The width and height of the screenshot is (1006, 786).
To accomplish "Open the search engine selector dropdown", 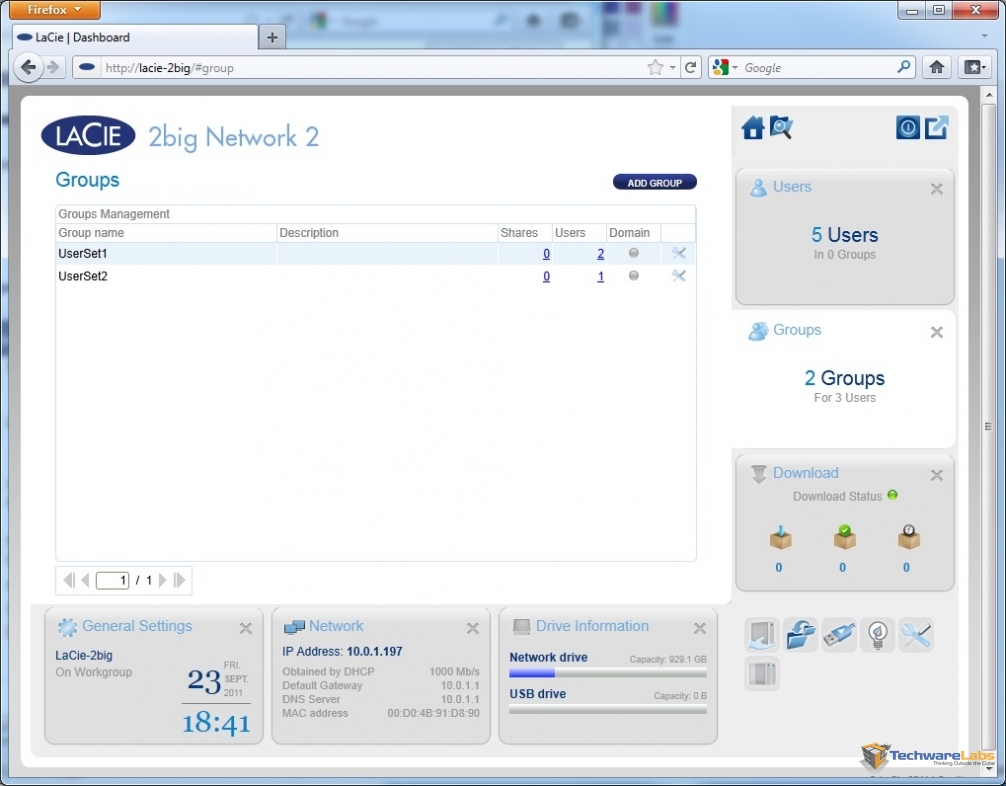I will pyautogui.click(x=725, y=67).
